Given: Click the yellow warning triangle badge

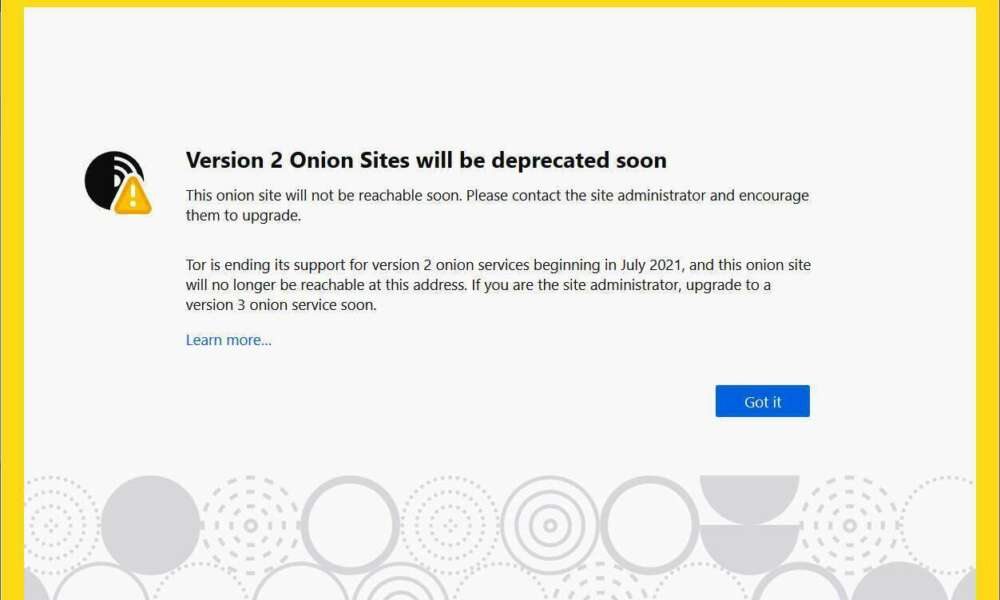Looking at the screenshot, I should [133, 196].
